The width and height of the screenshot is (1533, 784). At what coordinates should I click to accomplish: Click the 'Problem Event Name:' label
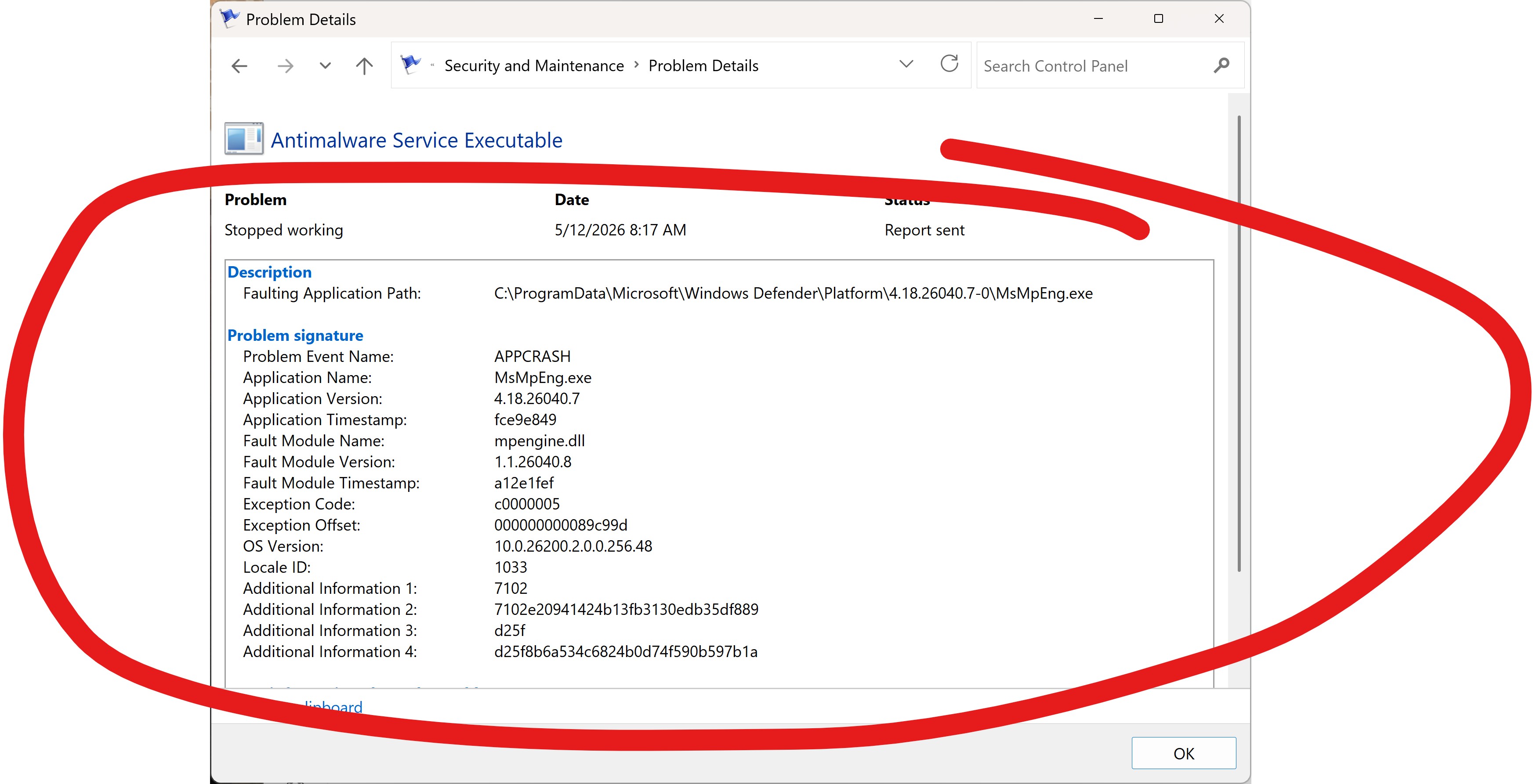tap(319, 356)
